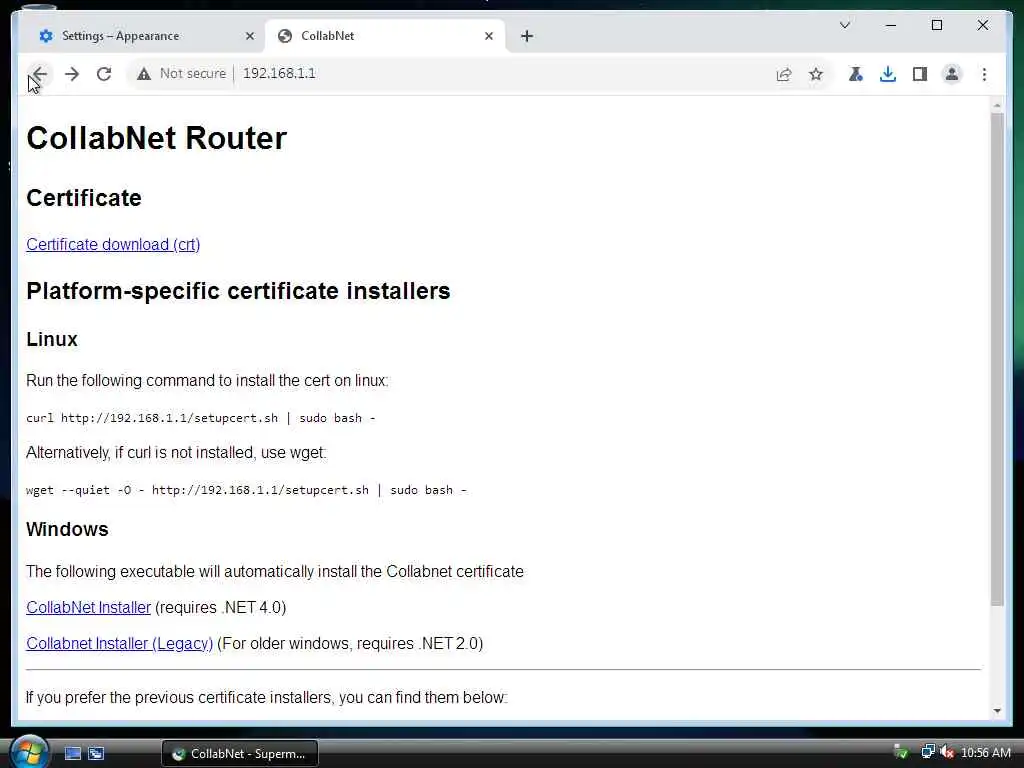The image size is (1024, 768).
Task: Click the "(requires .NET 4.0)" note
Action: pyautogui.click(x=221, y=607)
